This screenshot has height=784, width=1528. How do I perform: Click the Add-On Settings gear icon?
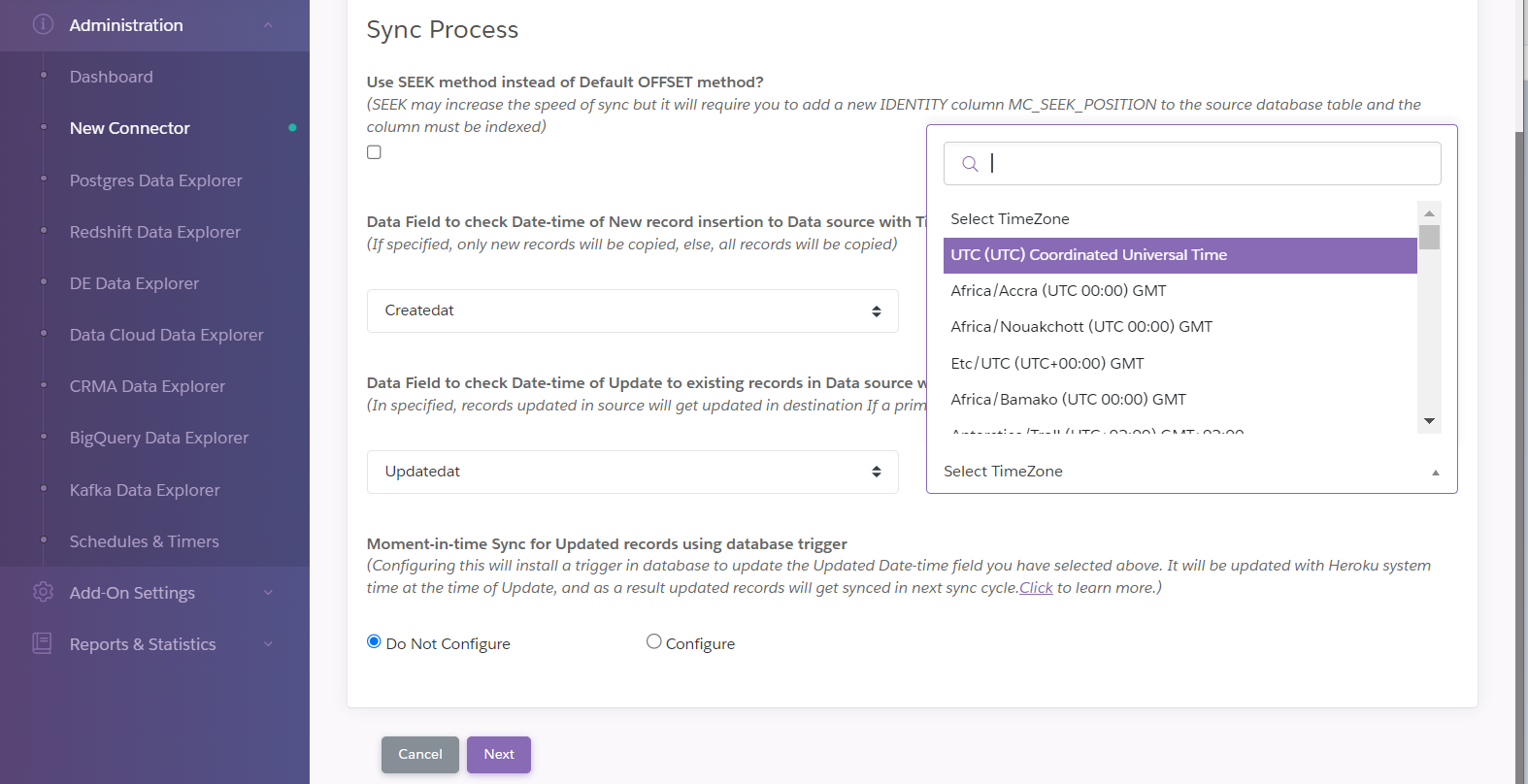(43, 592)
